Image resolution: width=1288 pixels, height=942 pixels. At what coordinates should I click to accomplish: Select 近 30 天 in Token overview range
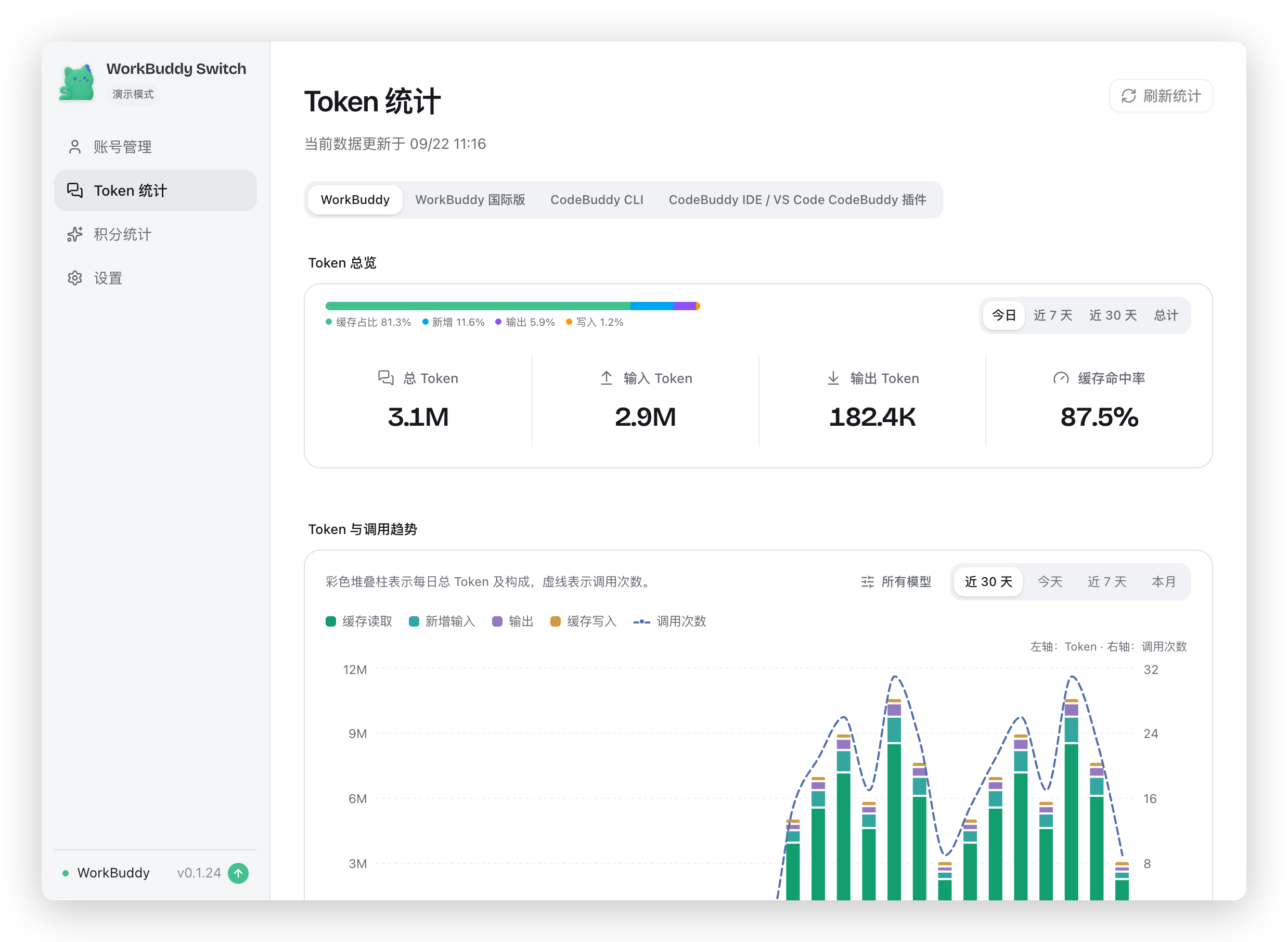[x=1113, y=315]
